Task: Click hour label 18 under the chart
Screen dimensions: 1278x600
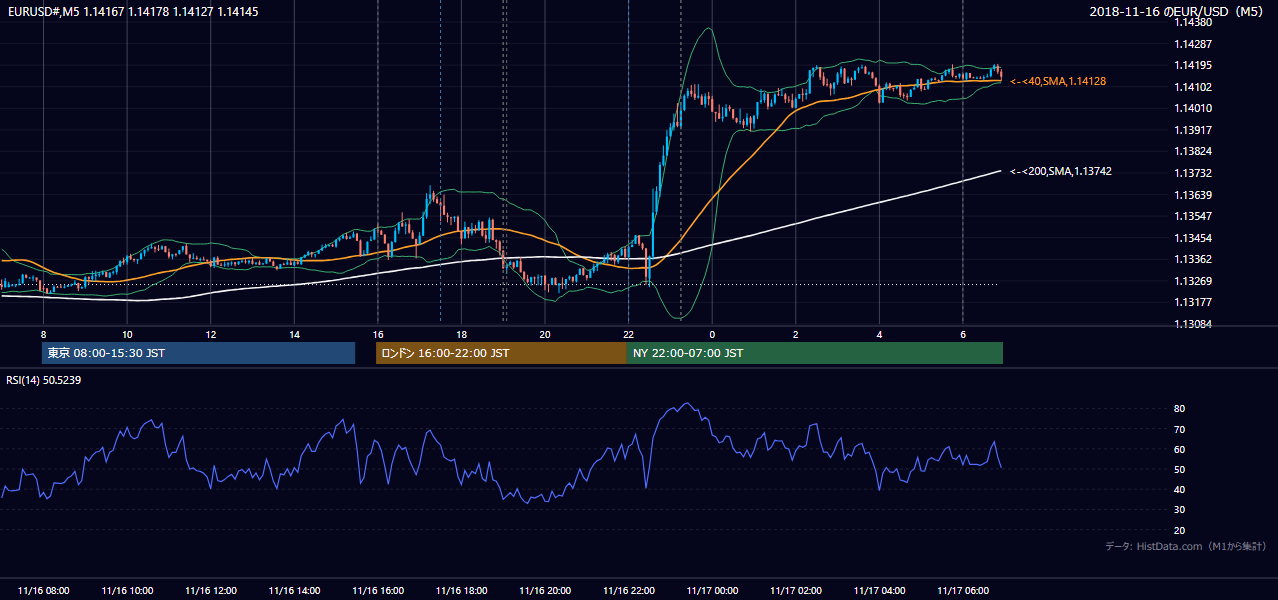Action: coord(461,334)
